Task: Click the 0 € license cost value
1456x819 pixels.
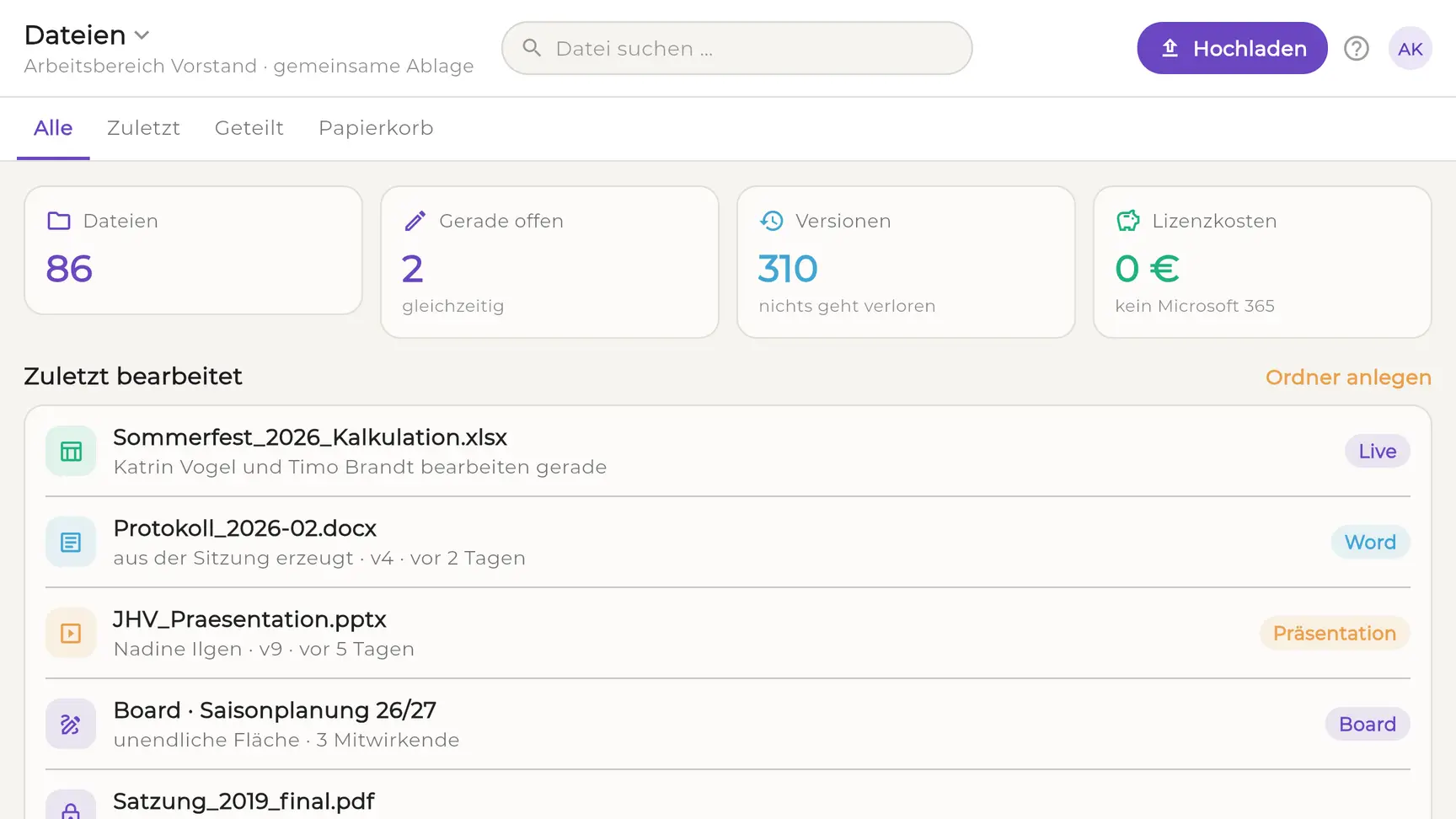Action: pyautogui.click(x=1147, y=270)
